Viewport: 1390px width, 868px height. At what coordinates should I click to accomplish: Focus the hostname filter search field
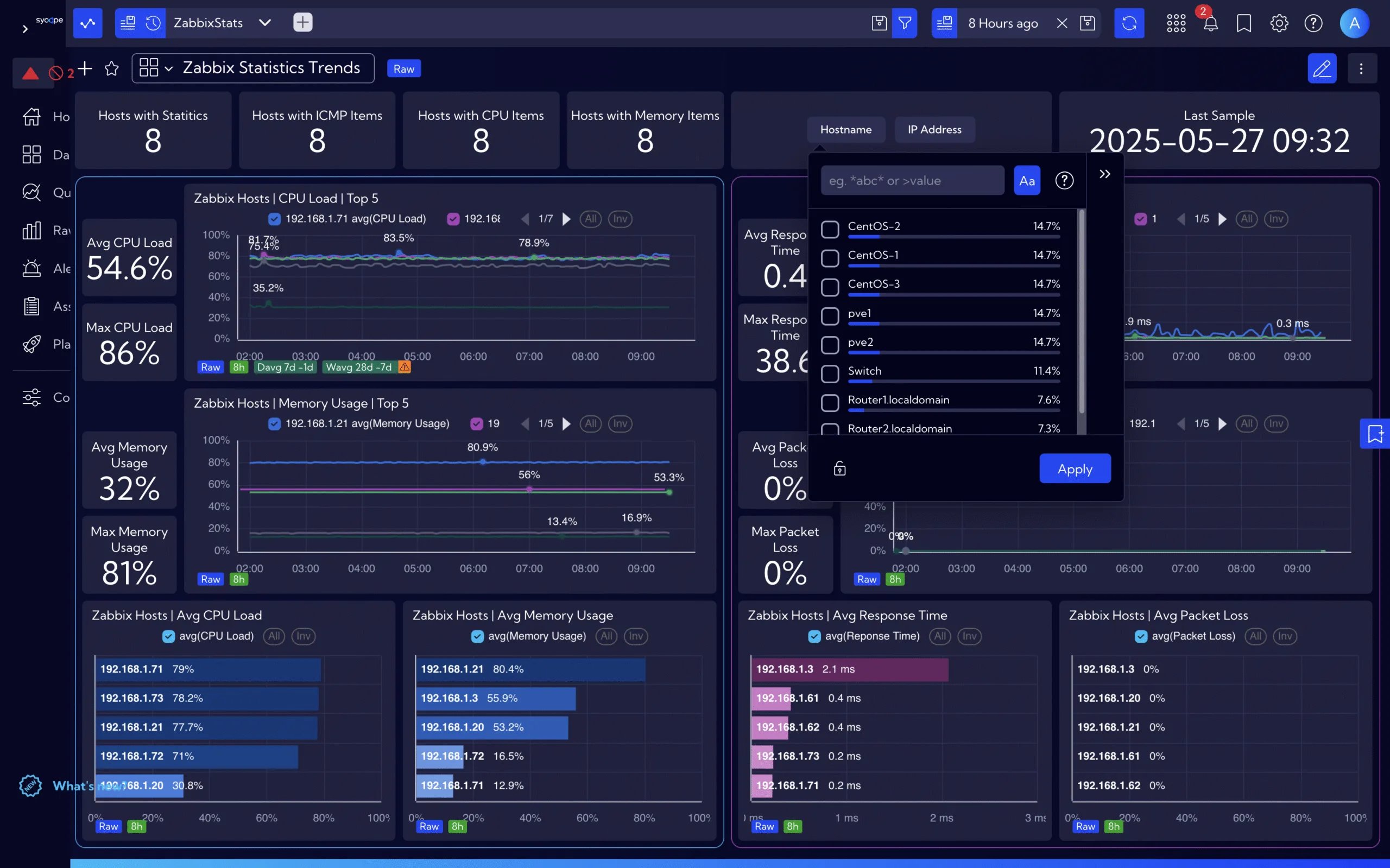tap(912, 181)
